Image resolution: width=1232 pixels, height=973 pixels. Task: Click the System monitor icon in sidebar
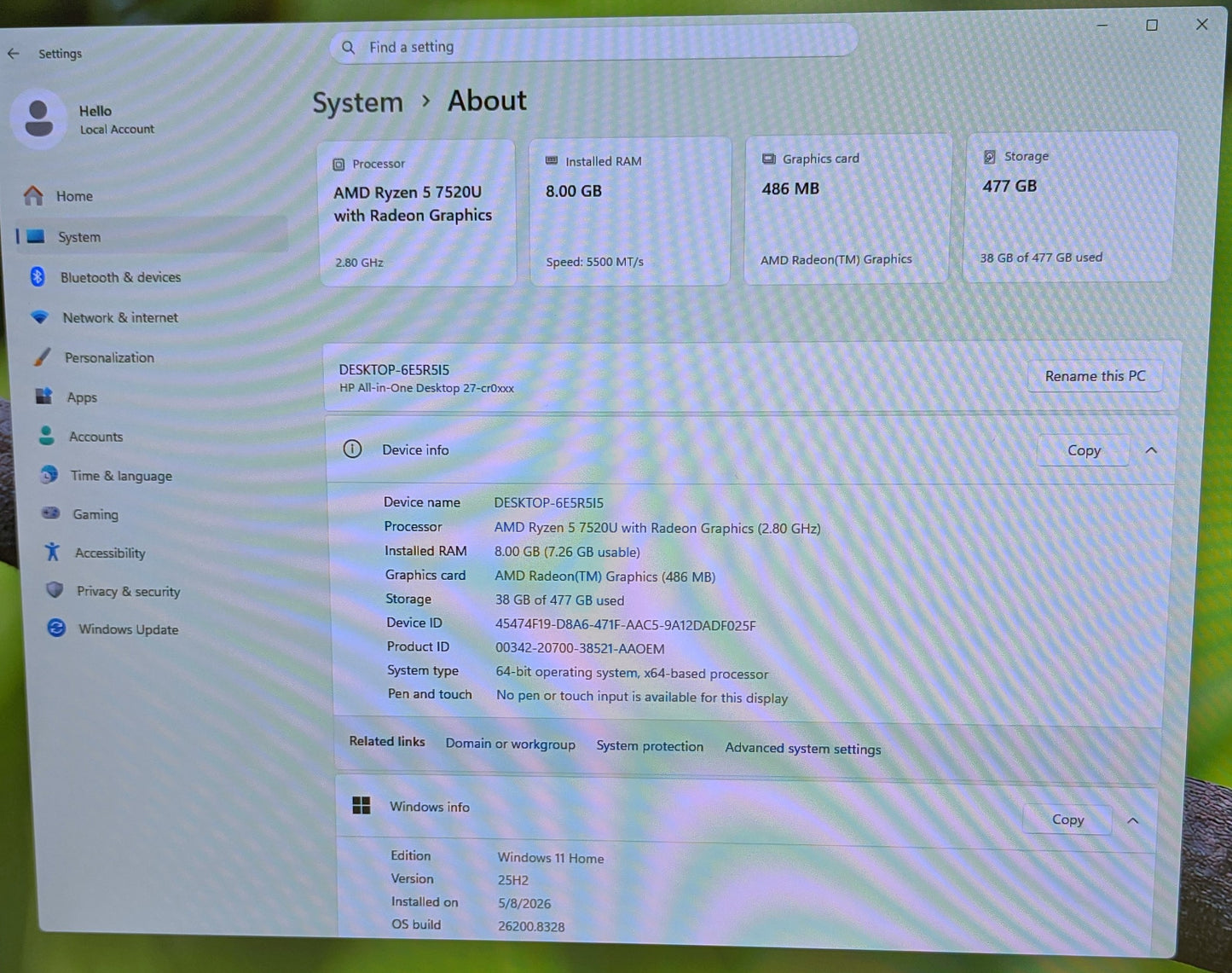[36, 236]
